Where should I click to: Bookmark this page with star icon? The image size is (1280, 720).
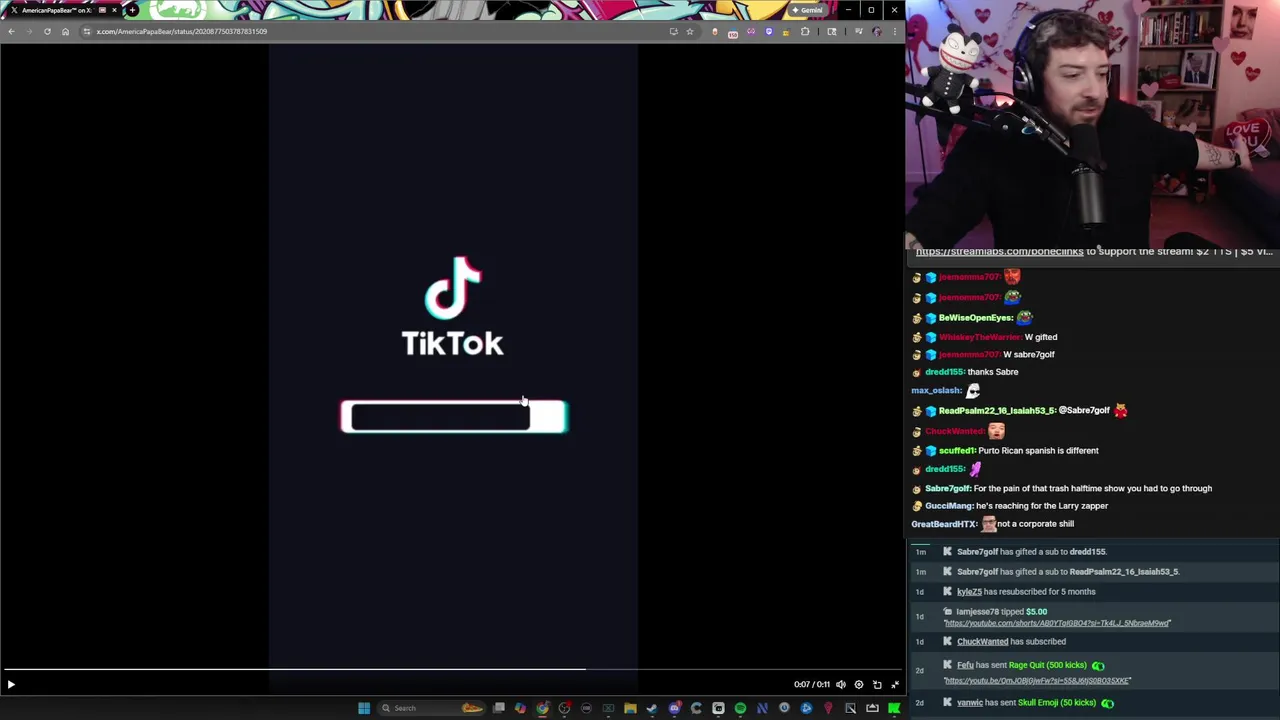689,31
